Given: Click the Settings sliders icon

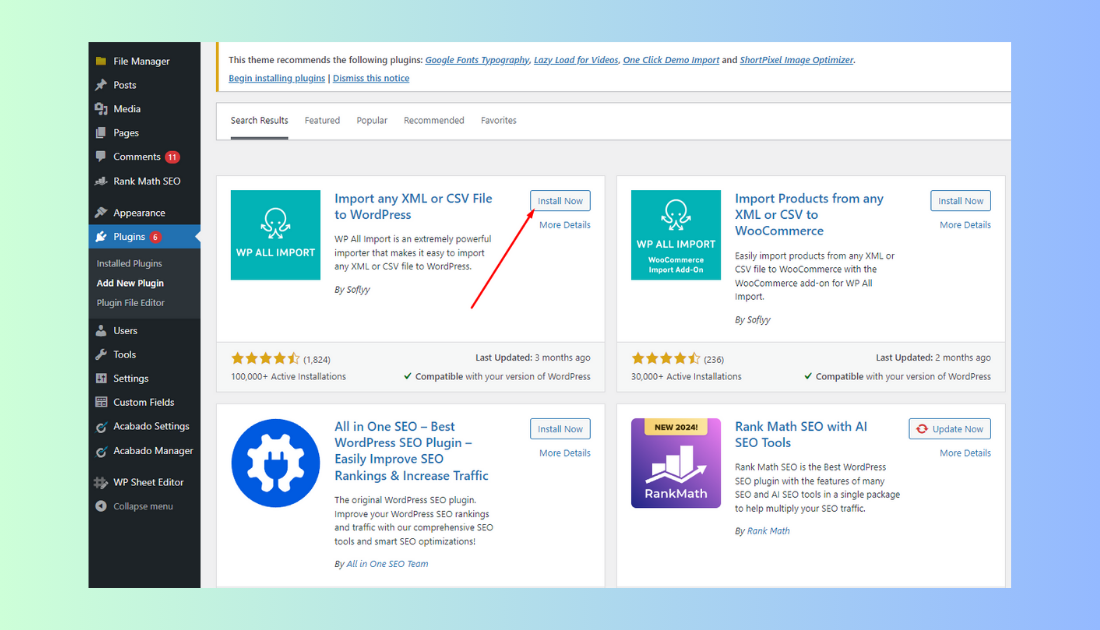Looking at the screenshot, I should coord(101,378).
